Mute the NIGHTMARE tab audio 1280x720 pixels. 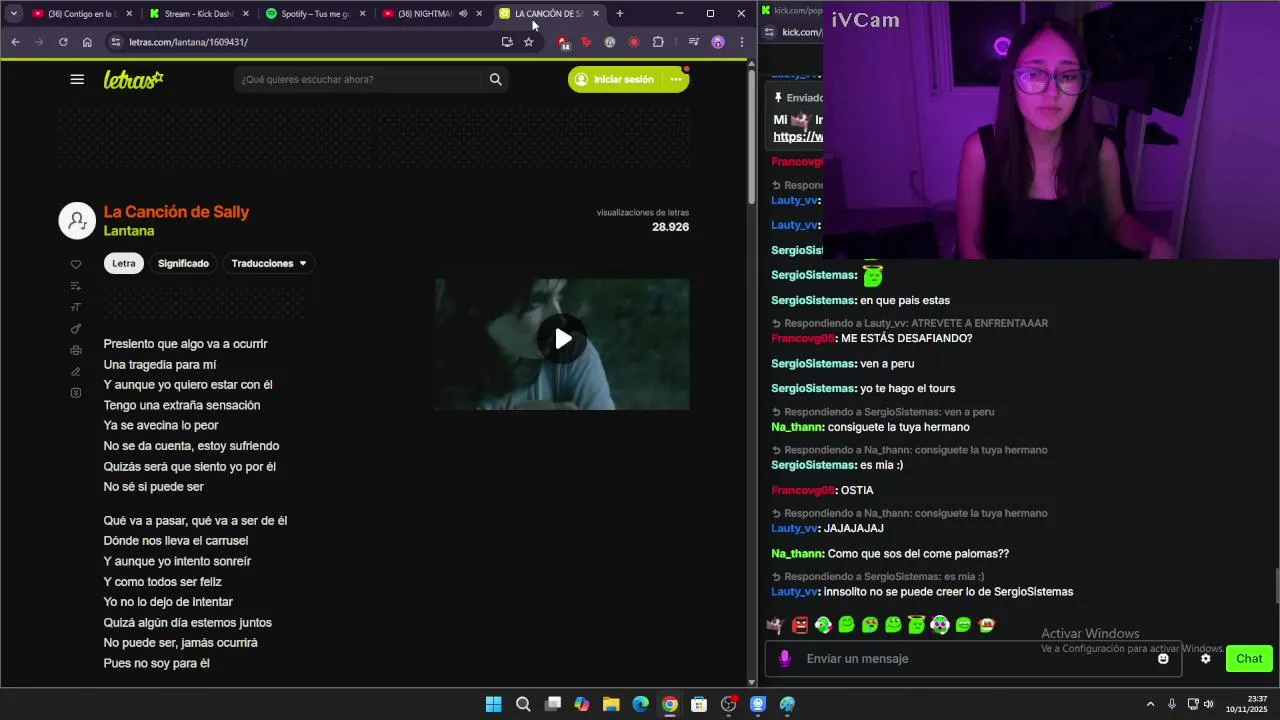click(x=463, y=14)
